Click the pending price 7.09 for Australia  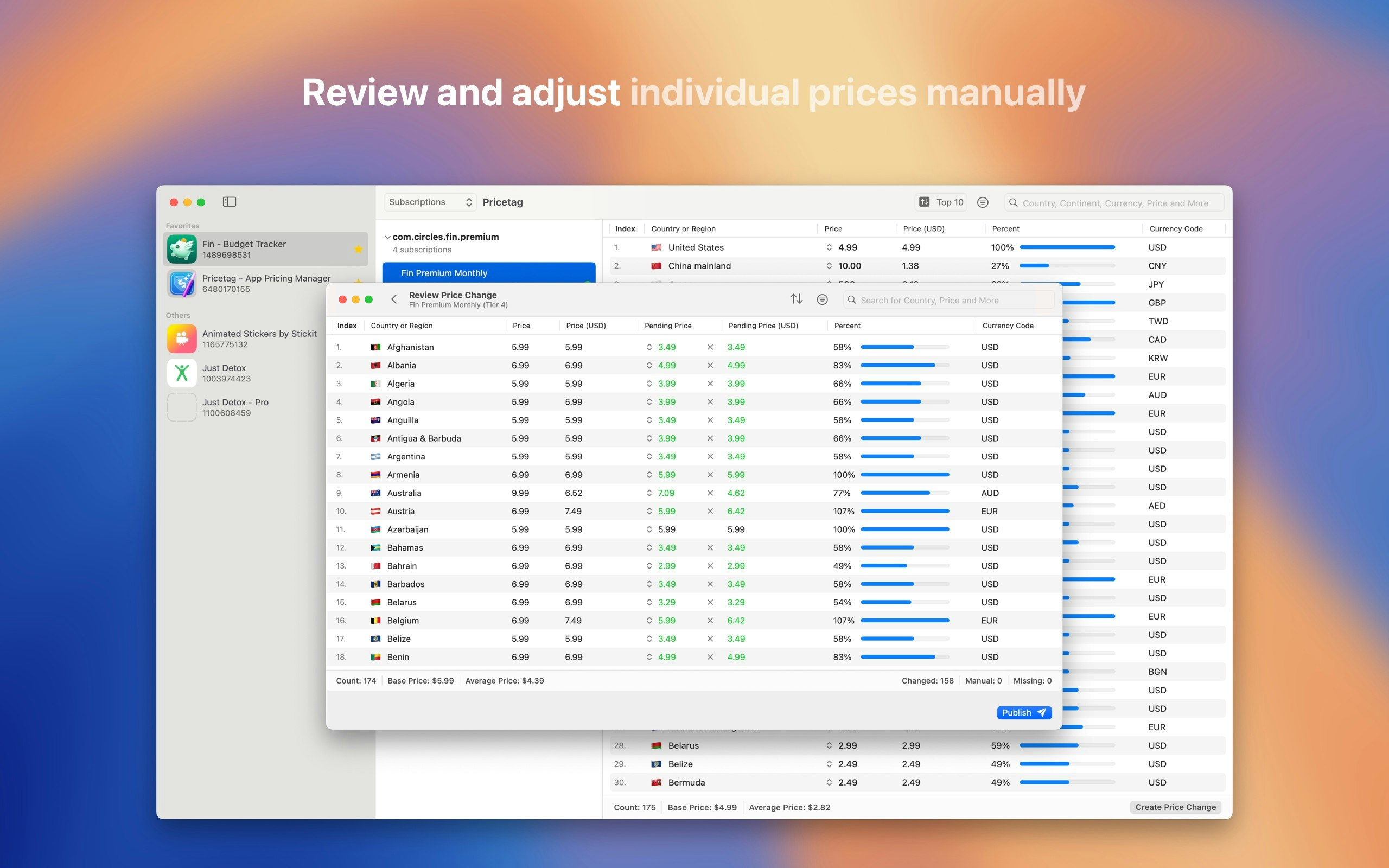[x=666, y=493]
